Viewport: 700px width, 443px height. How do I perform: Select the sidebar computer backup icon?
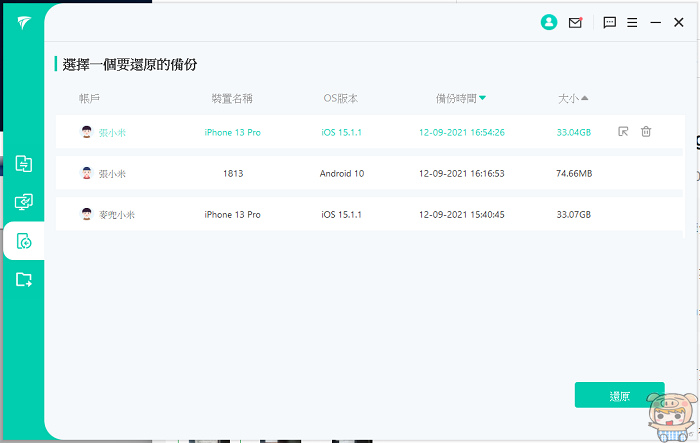pos(24,202)
